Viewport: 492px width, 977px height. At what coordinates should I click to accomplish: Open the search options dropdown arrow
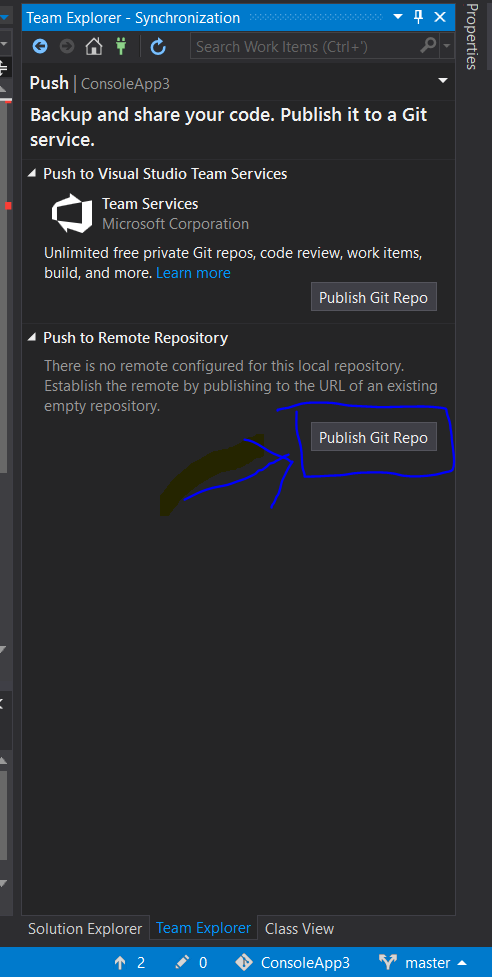pos(447,46)
